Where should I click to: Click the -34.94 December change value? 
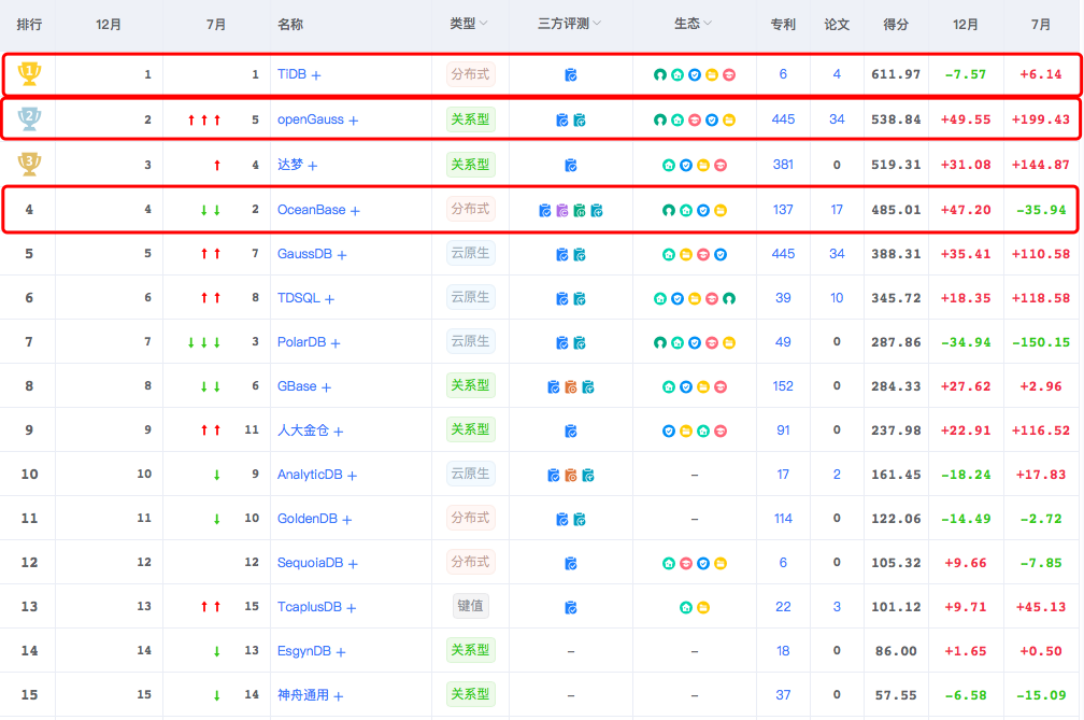pos(966,342)
